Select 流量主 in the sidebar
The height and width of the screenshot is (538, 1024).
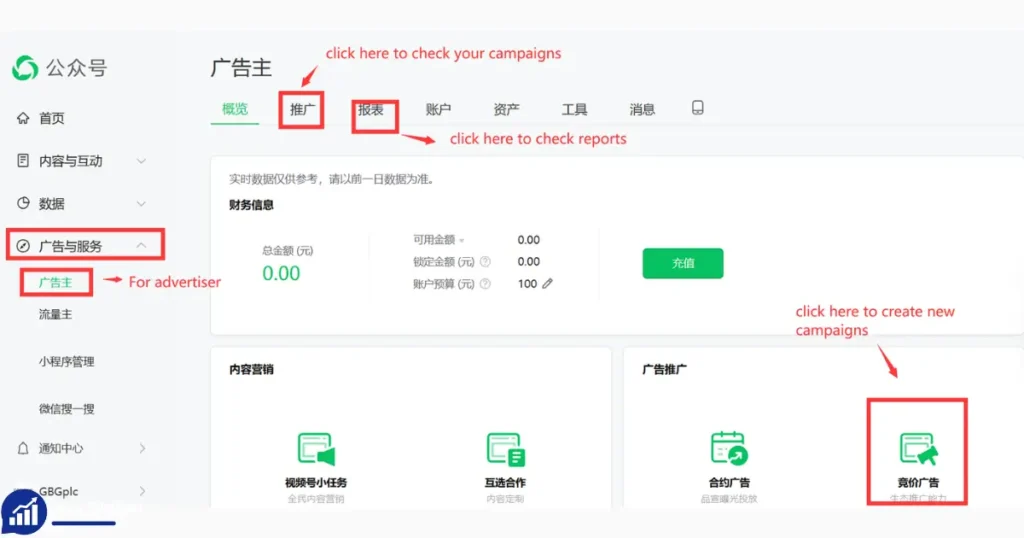(56, 315)
